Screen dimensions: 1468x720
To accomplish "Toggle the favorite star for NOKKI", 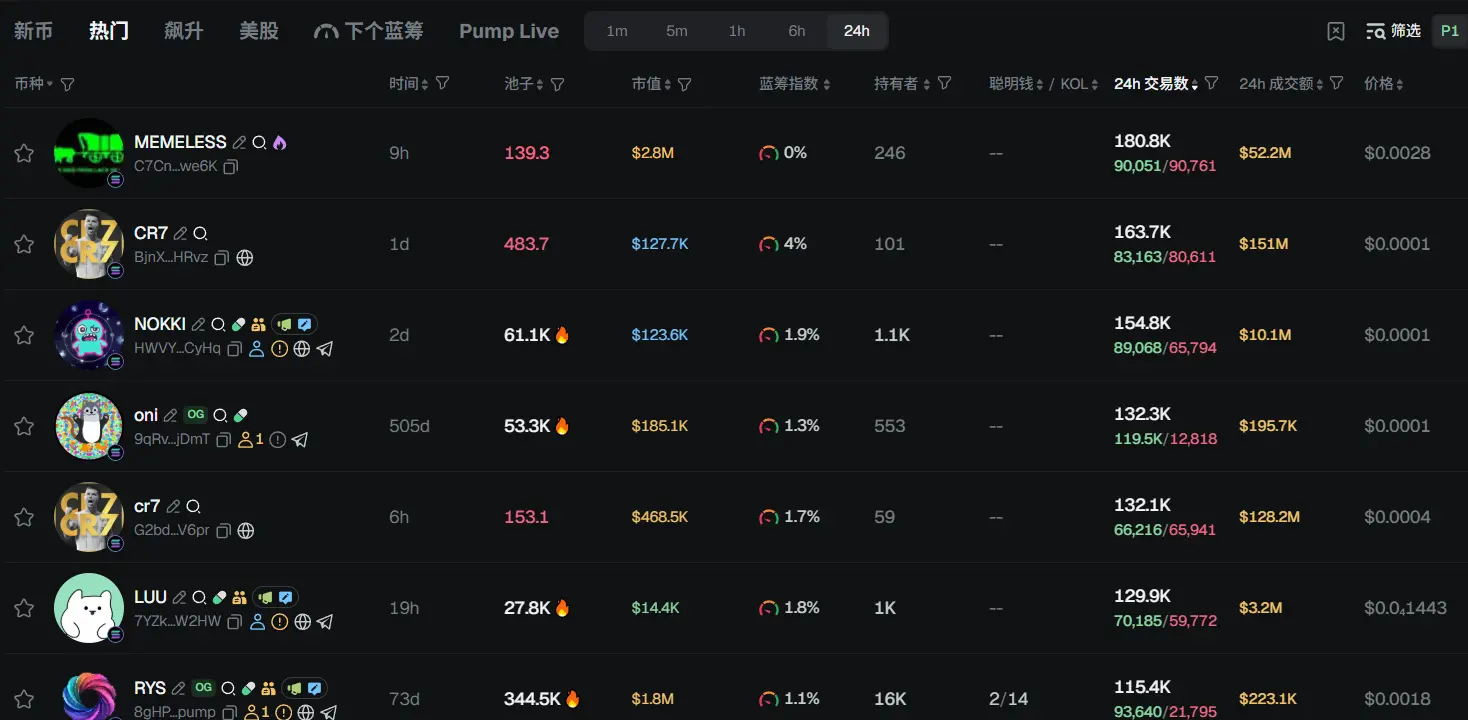I will tap(24, 335).
